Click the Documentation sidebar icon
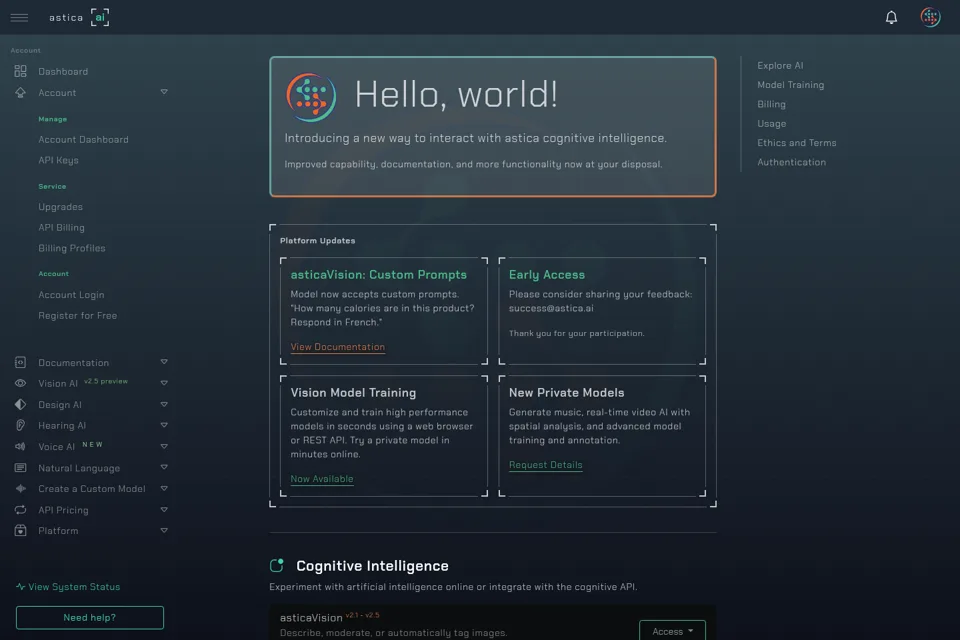The height and width of the screenshot is (640, 960). coord(20,363)
